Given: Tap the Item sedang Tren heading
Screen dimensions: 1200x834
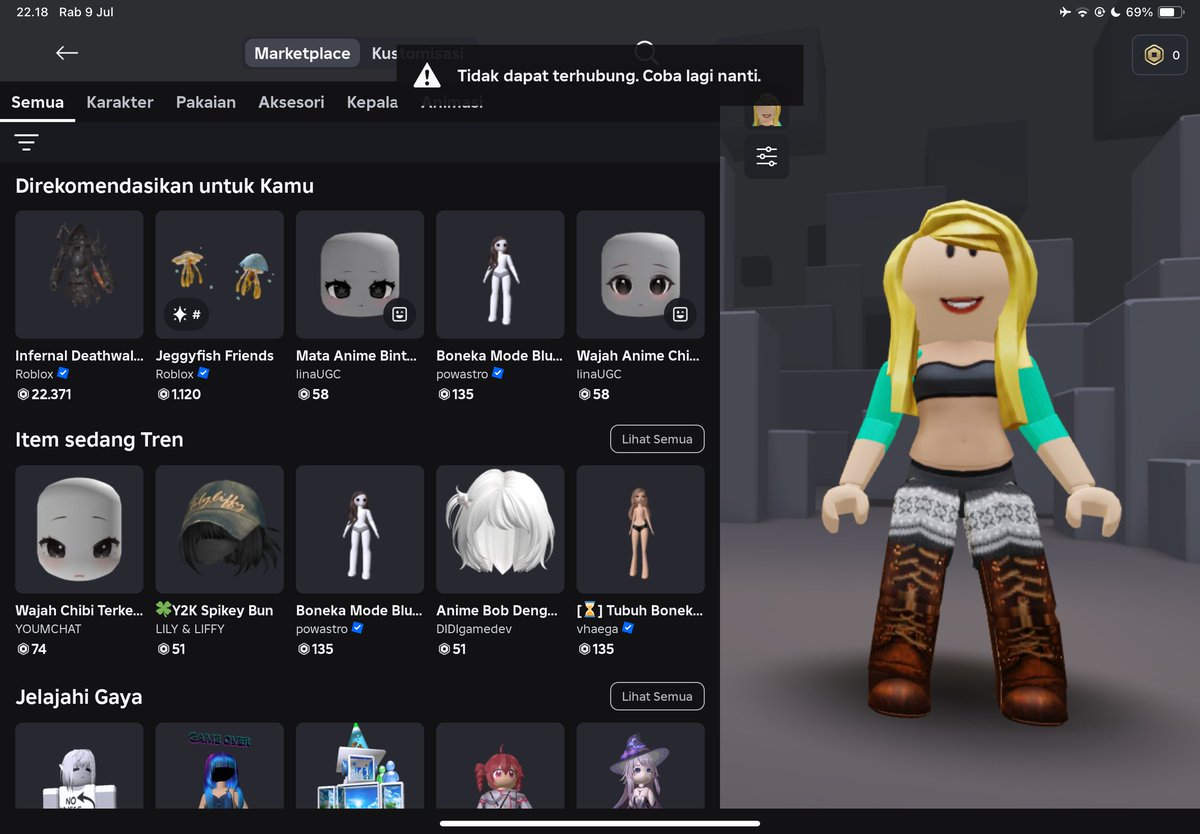Looking at the screenshot, I should (99, 440).
